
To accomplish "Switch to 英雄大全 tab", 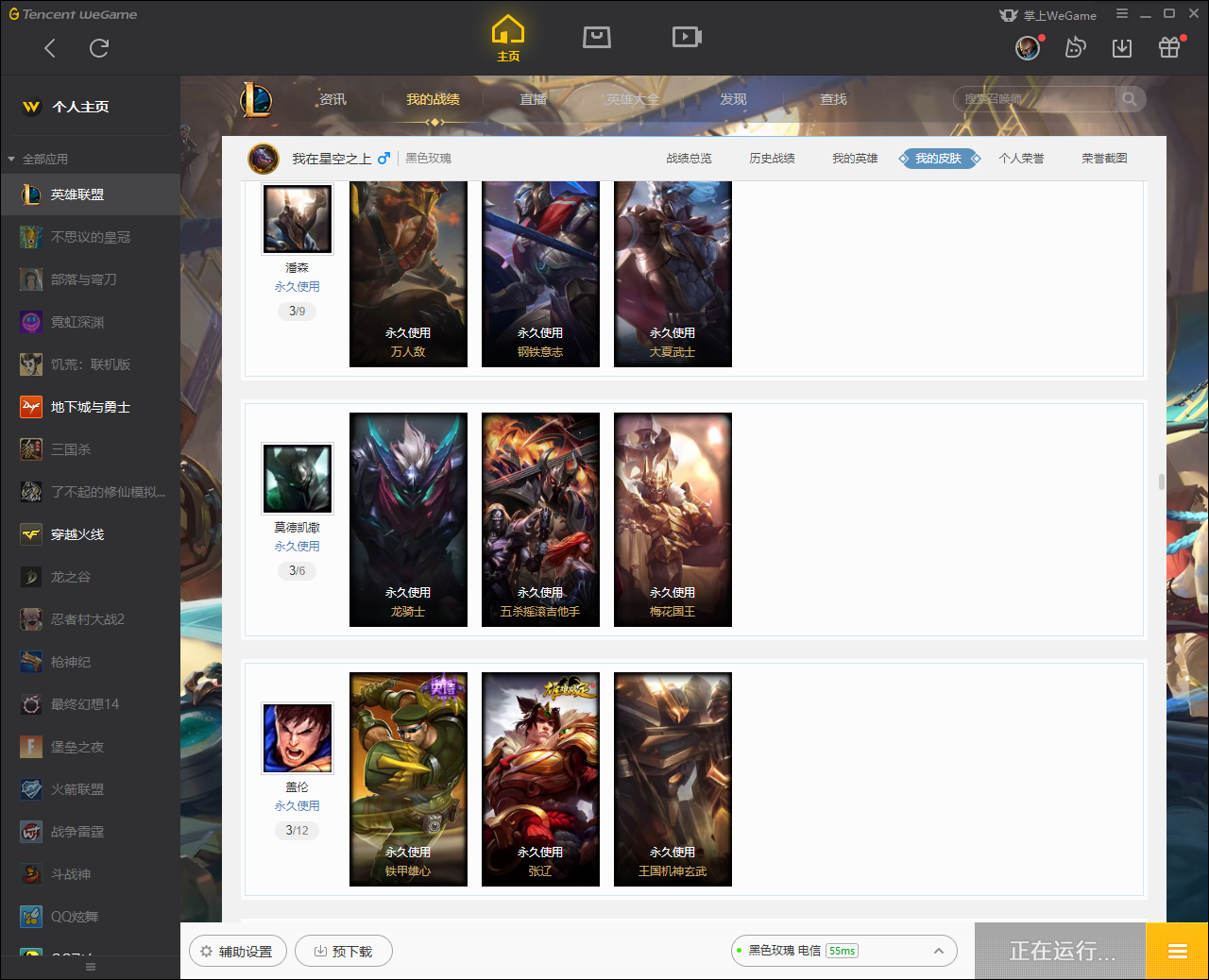I will click(633, 99).
